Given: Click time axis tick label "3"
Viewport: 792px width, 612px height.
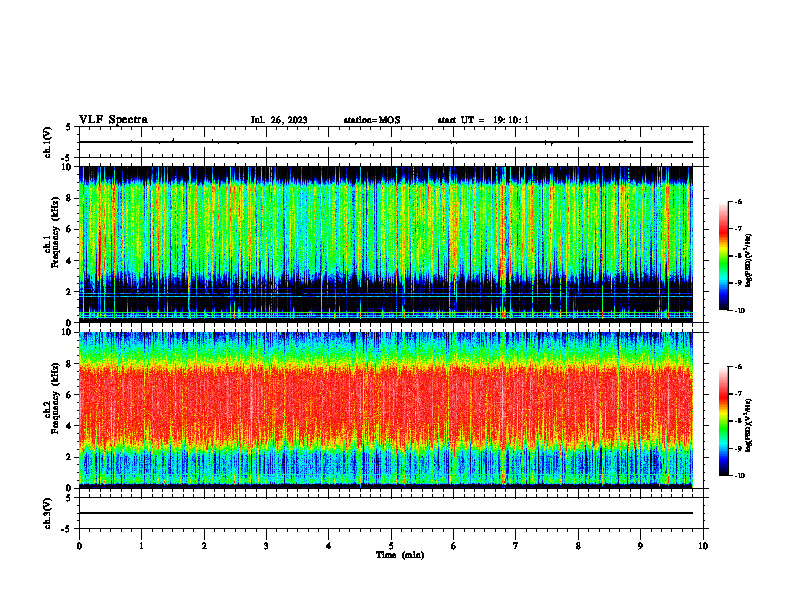Looking at the screenshot, I should coord(266,546).
